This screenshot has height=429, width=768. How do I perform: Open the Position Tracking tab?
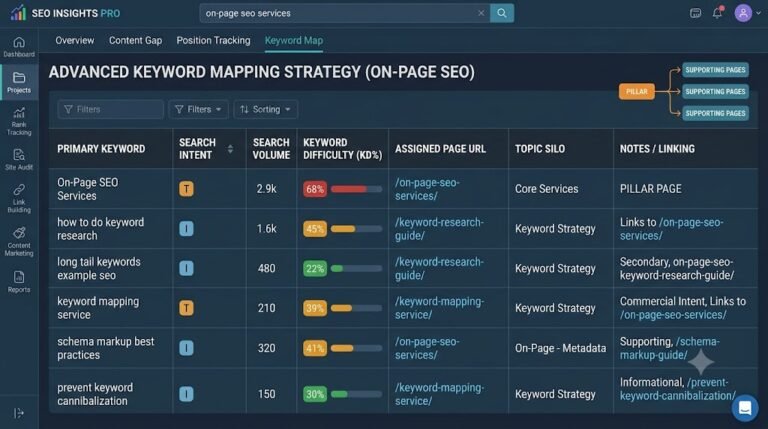[213, 41]
